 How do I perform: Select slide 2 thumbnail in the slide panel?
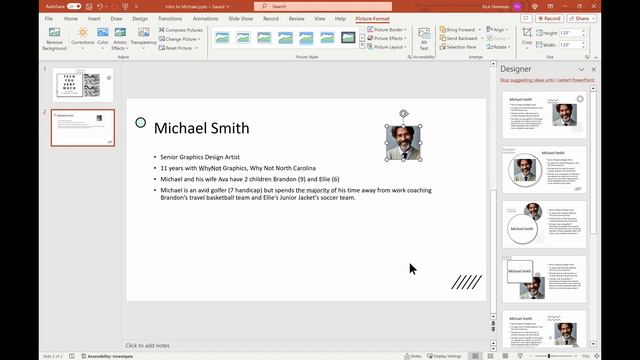83,128
